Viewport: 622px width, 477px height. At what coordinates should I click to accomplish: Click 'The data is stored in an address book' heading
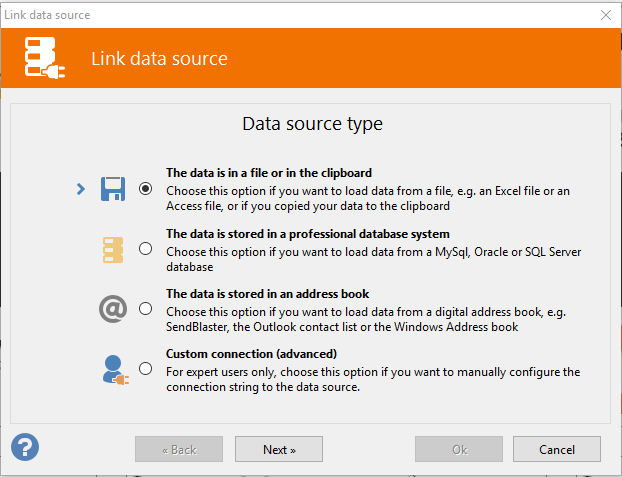(x=268, y=294)
